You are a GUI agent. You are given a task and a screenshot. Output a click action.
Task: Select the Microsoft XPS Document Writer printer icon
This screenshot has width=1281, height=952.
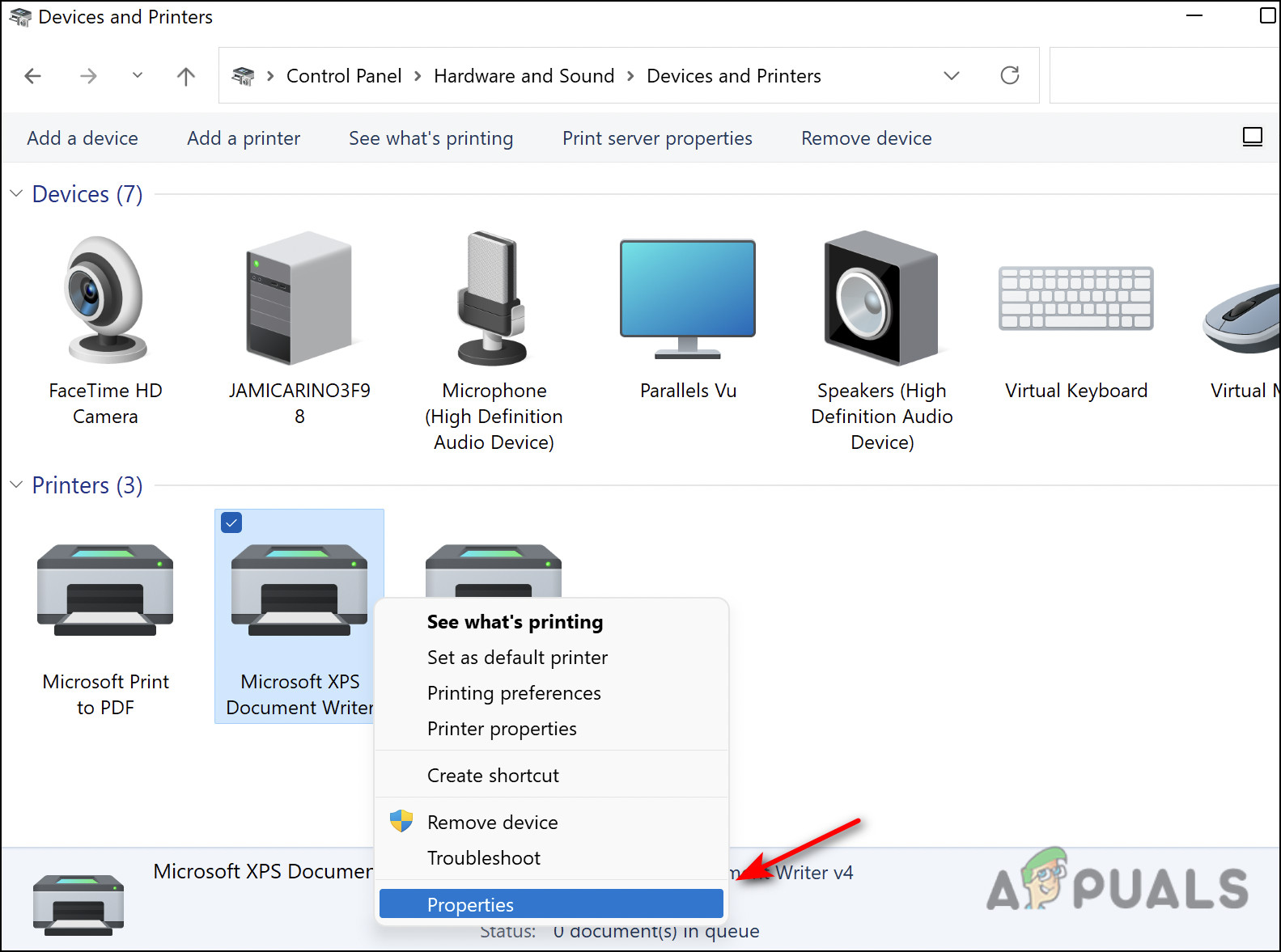click(299, 590)
